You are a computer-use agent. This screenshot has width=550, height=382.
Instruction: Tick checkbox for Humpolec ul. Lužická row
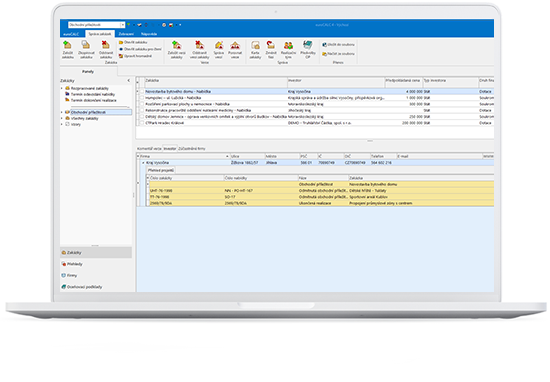pos(142,98)
